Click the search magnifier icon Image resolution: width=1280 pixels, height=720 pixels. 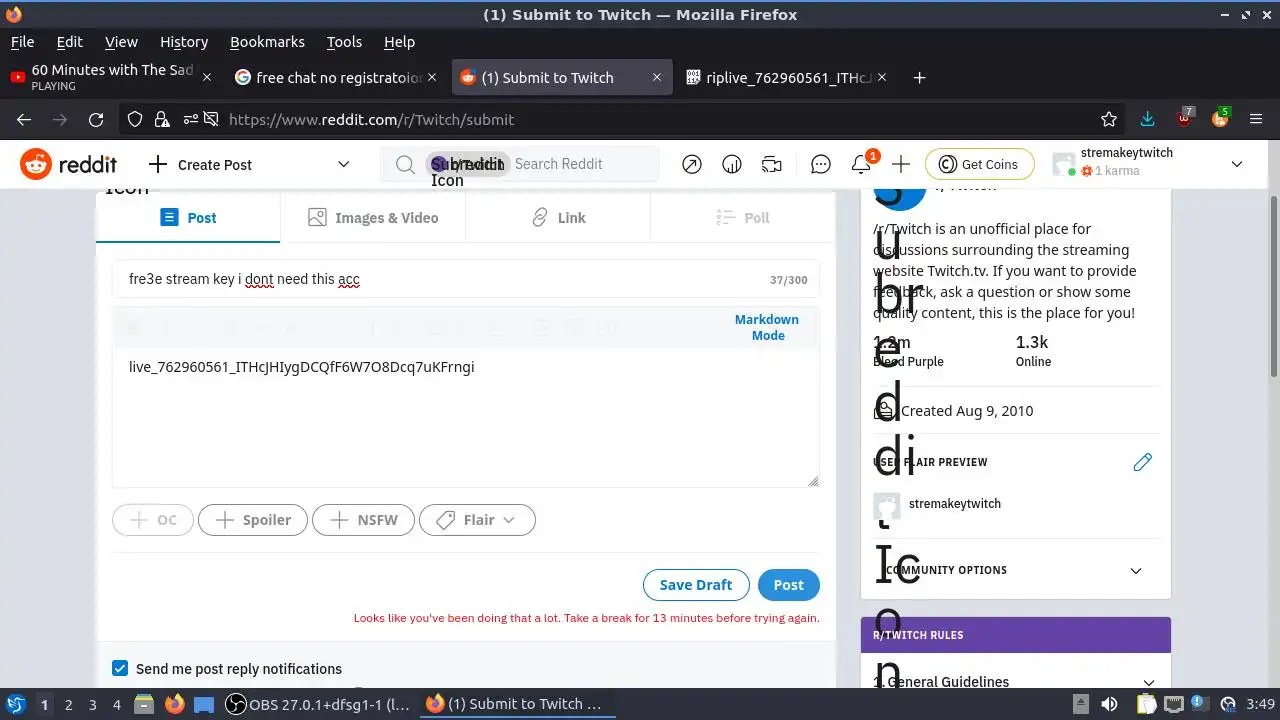(405, 164)
